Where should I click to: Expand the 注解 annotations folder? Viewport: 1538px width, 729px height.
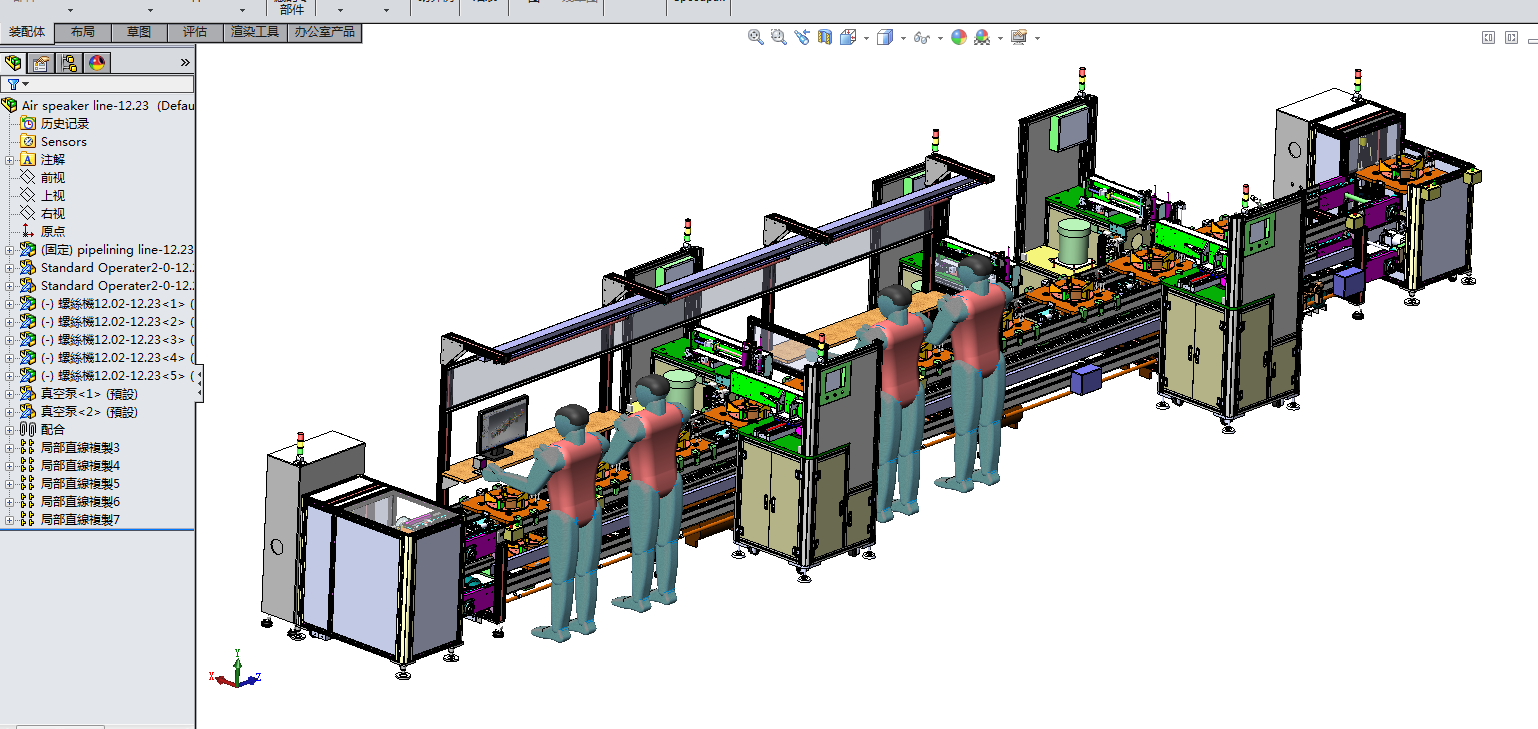click(x=10, y=159)
